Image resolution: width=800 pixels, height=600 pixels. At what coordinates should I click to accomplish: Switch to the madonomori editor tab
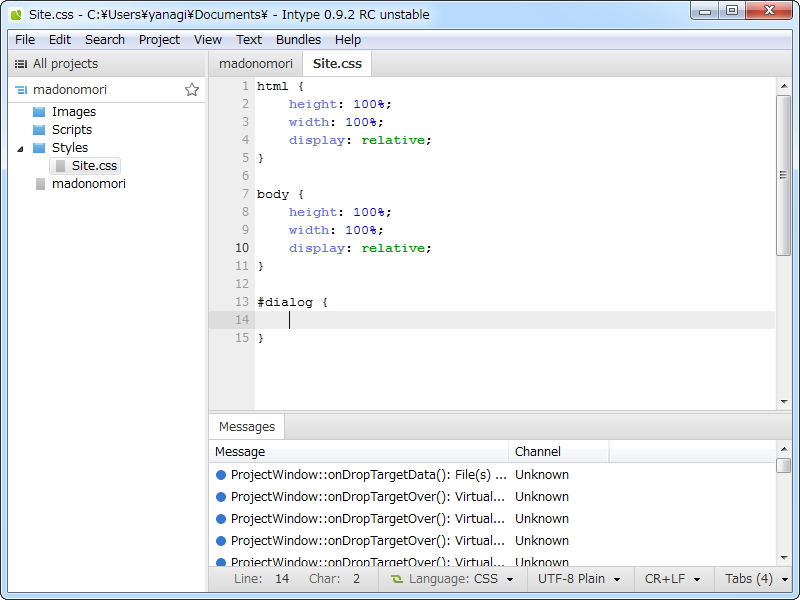tap(256, 64)
